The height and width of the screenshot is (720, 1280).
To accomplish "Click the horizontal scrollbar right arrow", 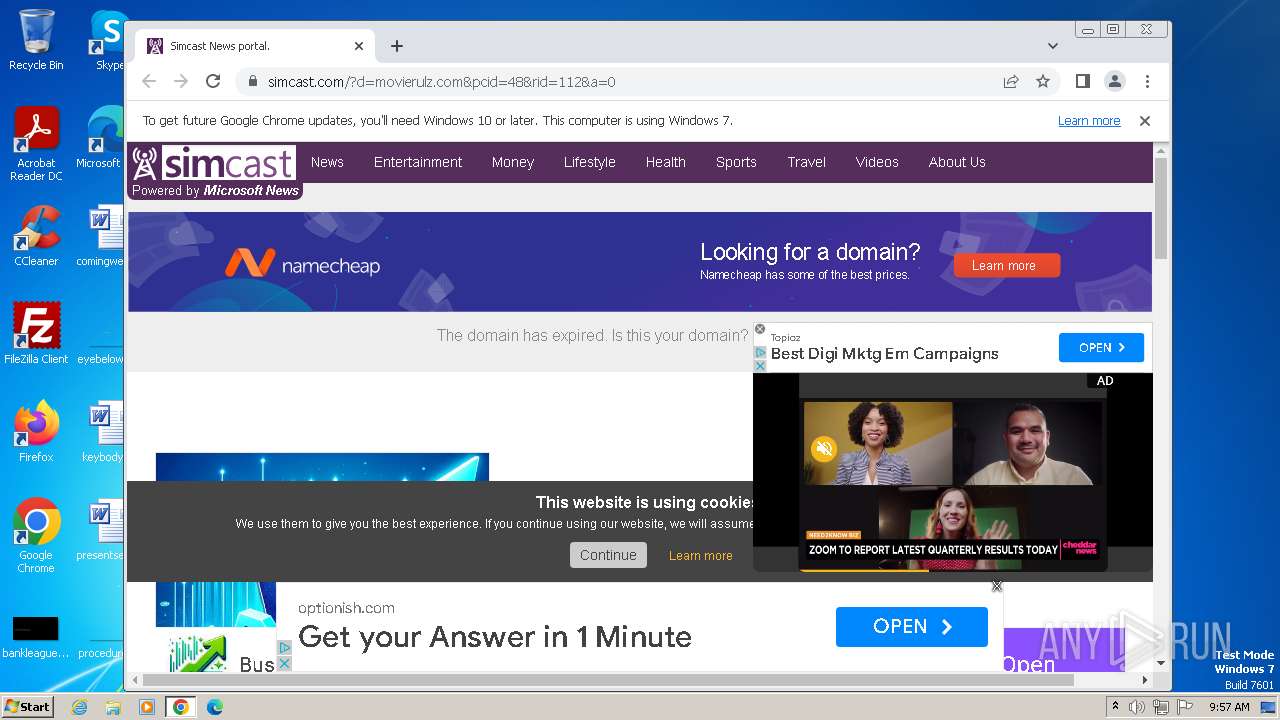I will click(1145, 680).
